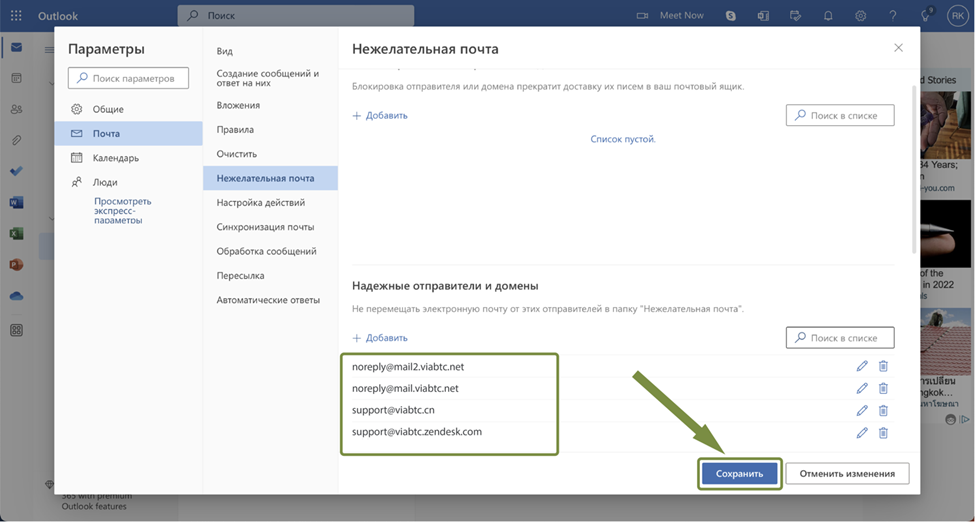Open the Настройка действий section
This screenshot has width=975, height=522.
[270, 202]
